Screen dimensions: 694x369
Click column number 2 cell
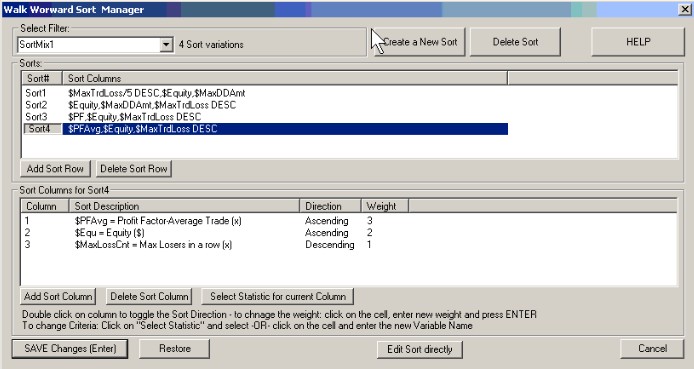pos(27,233)
